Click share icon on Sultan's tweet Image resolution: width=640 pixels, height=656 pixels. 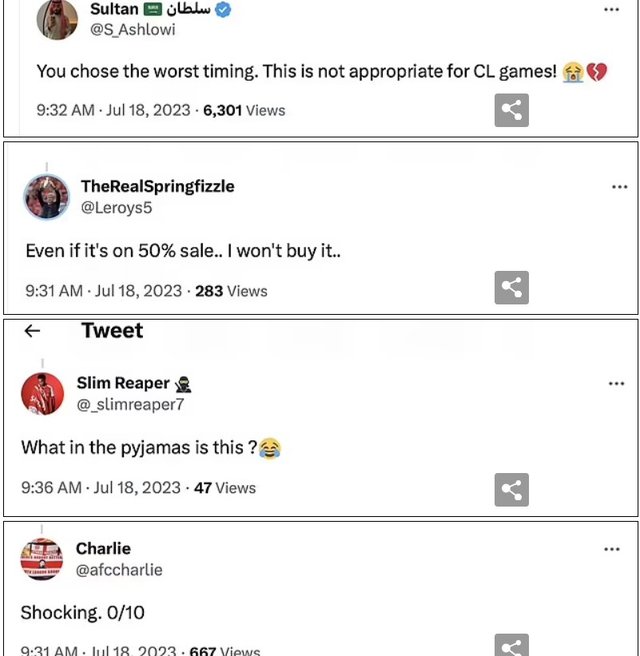511,110
